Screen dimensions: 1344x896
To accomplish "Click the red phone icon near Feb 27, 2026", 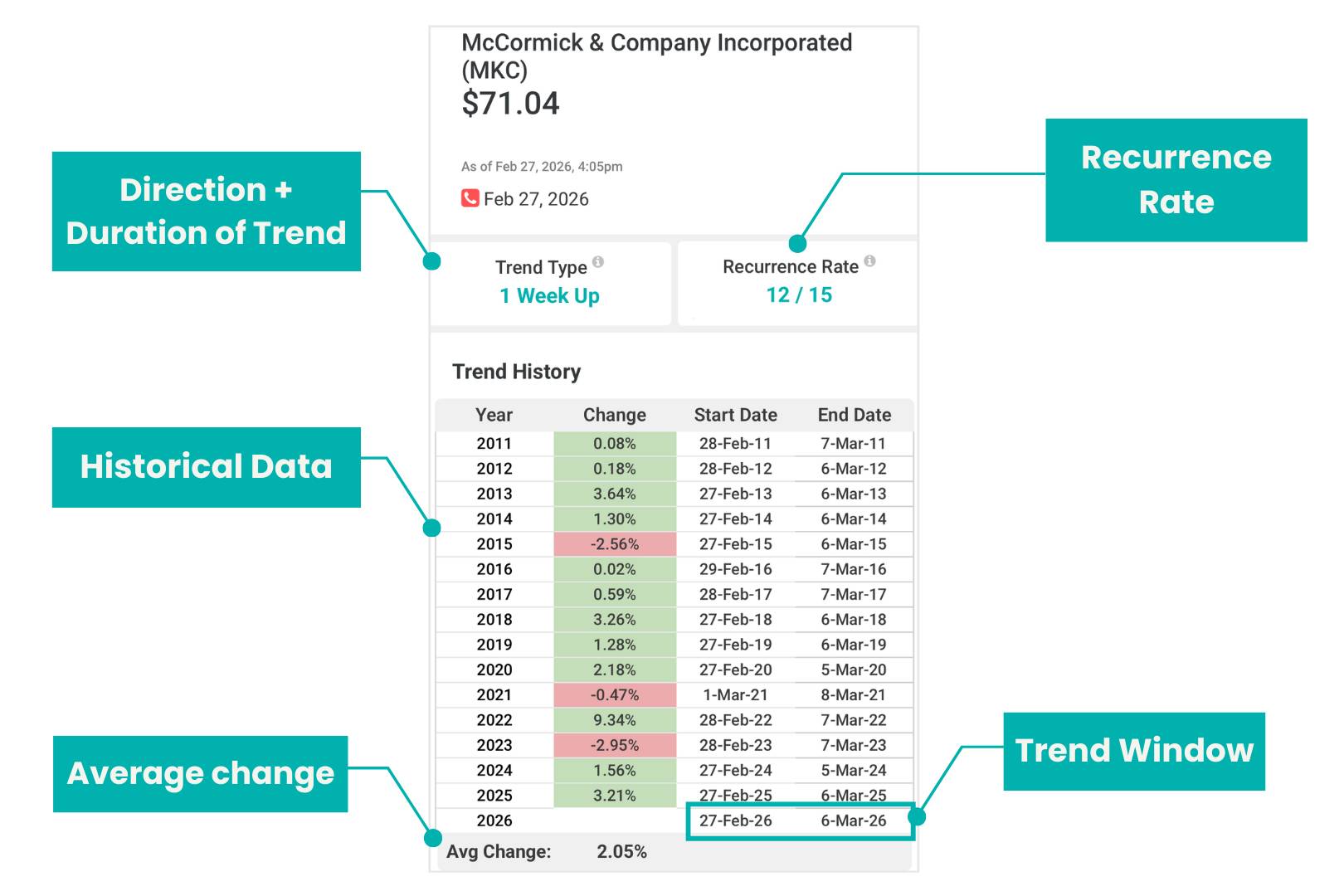I will tap(470, 198).
